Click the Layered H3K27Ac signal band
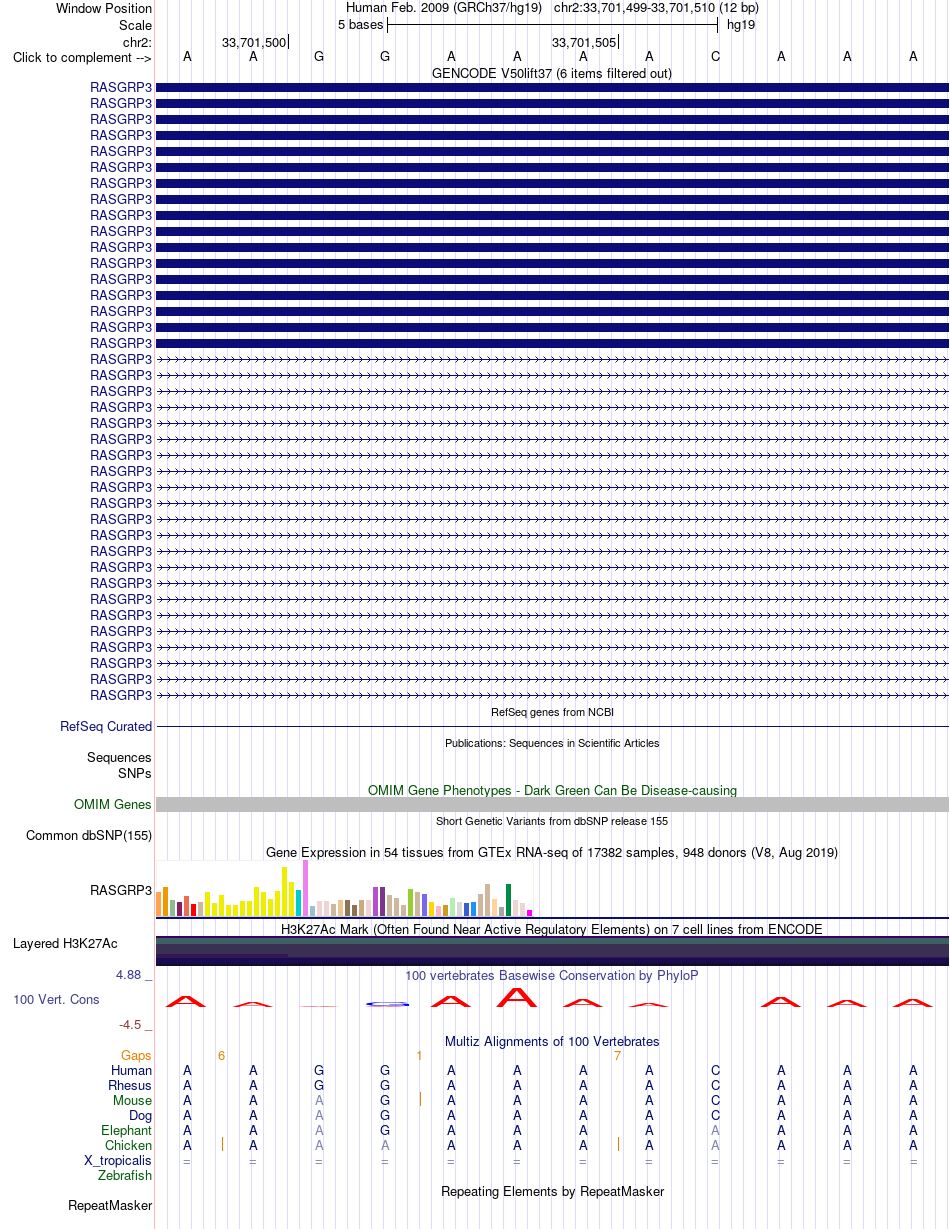The image size is (950, 1229). (552, 951)
